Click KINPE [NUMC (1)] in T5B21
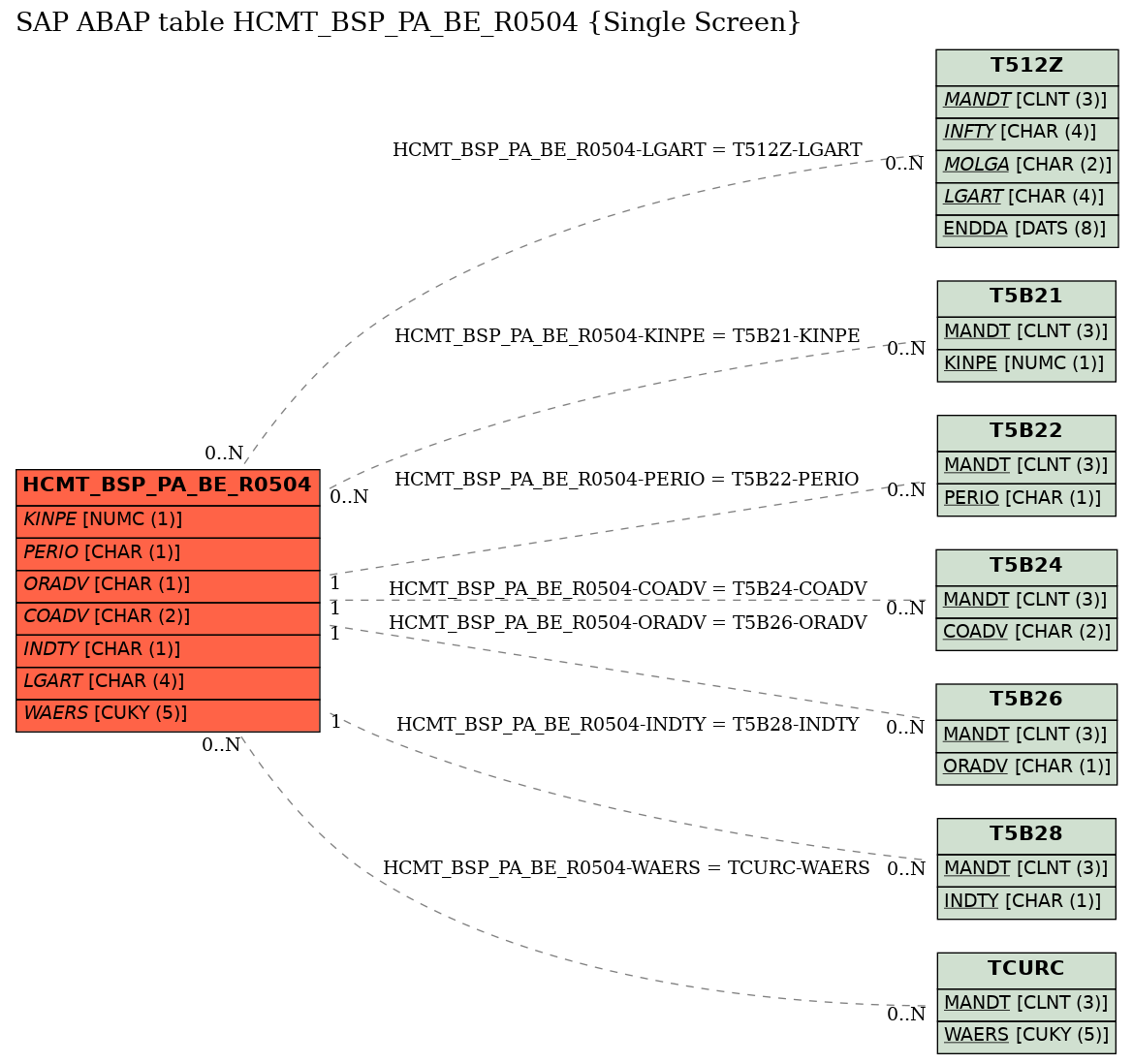 (x=1026, y=364)
